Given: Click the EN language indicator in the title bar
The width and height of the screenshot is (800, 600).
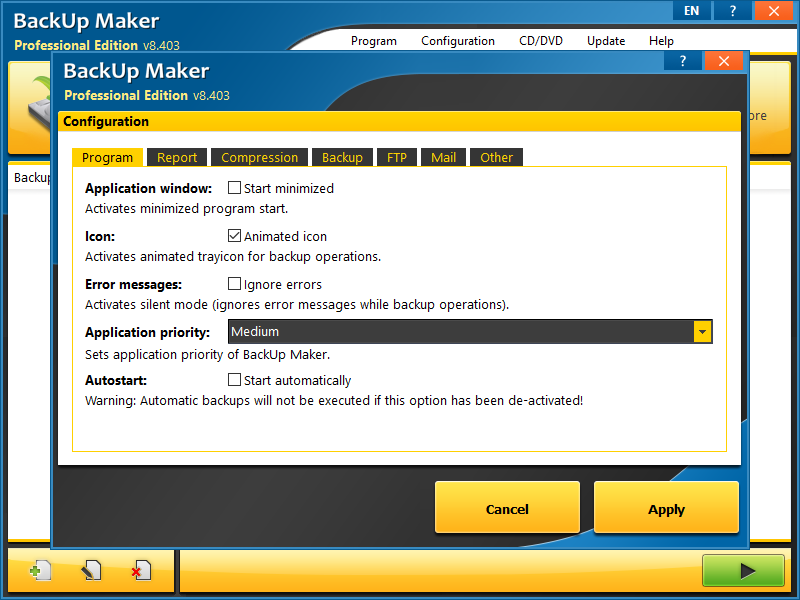Looking at the screenshot, I should point(691,10).
